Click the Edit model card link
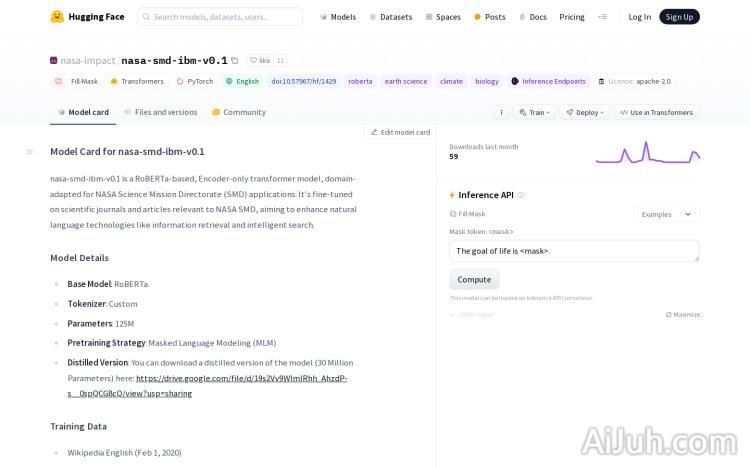This screenshot has width=750, height=468. point(400,132)
